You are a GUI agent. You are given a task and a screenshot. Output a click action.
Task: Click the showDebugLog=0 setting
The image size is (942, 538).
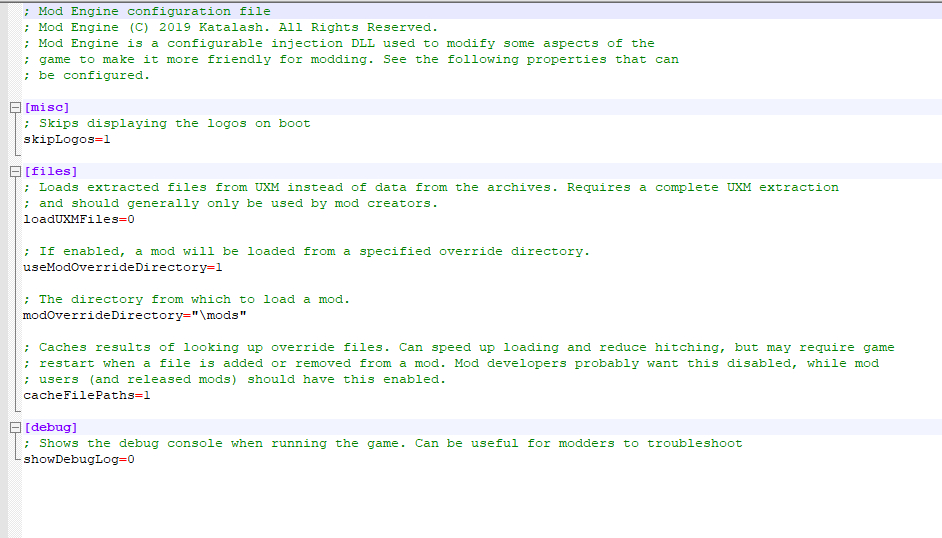pos(78,460)
